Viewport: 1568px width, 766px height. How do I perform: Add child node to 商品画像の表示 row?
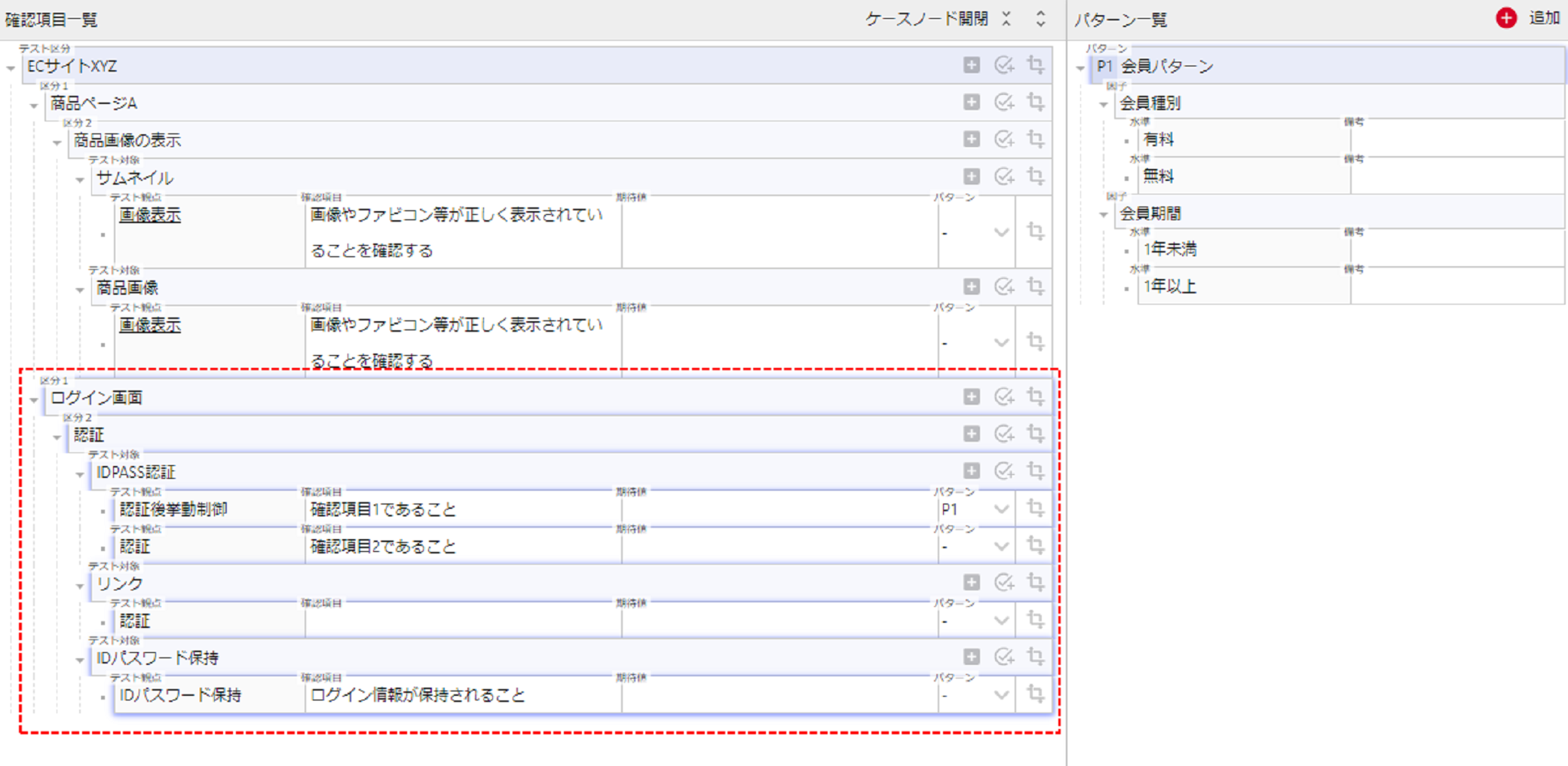tap(972, 139)
